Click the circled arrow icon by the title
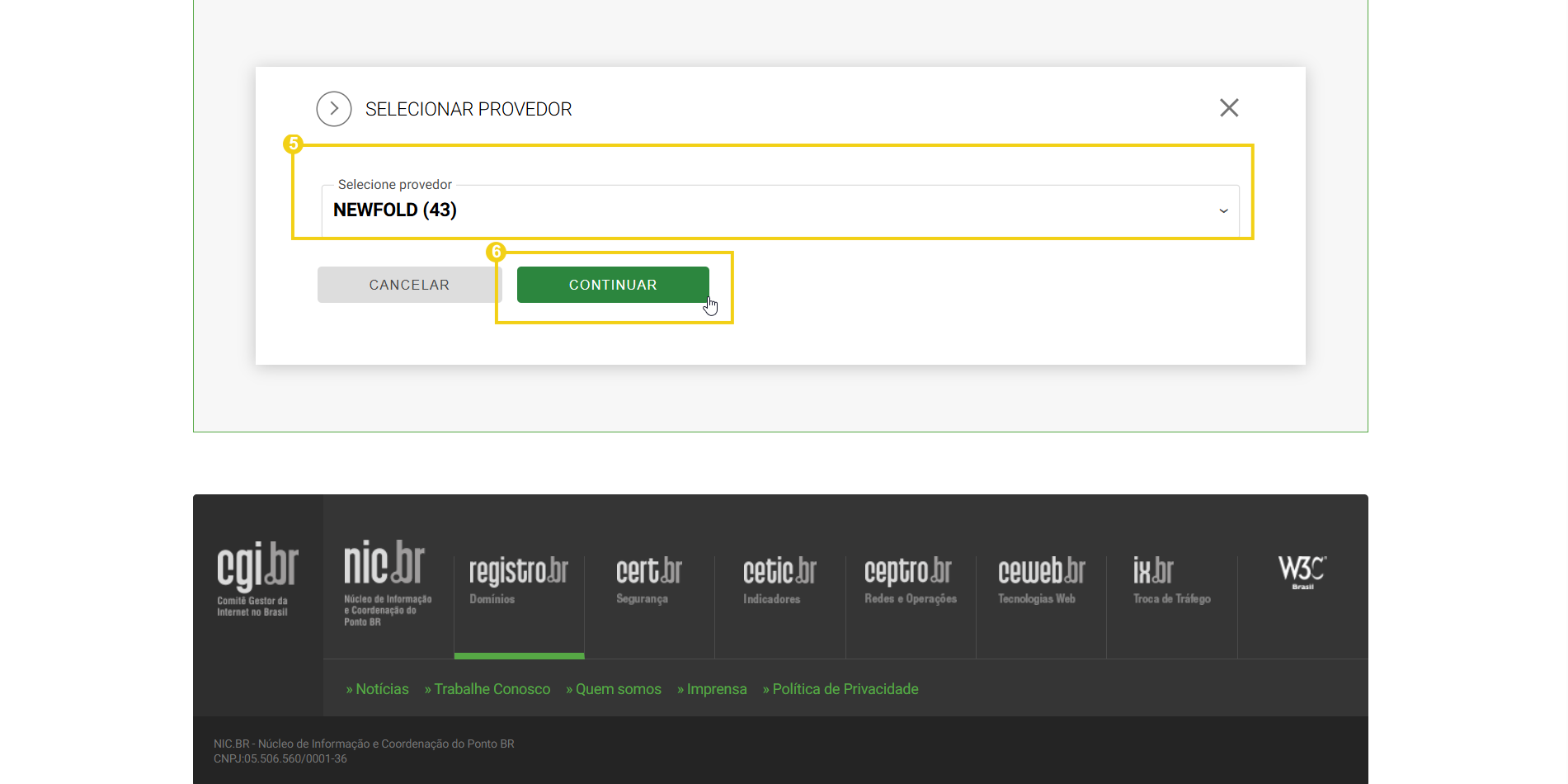The height and width of the screenshot is (784, 1568). (334, 109)
